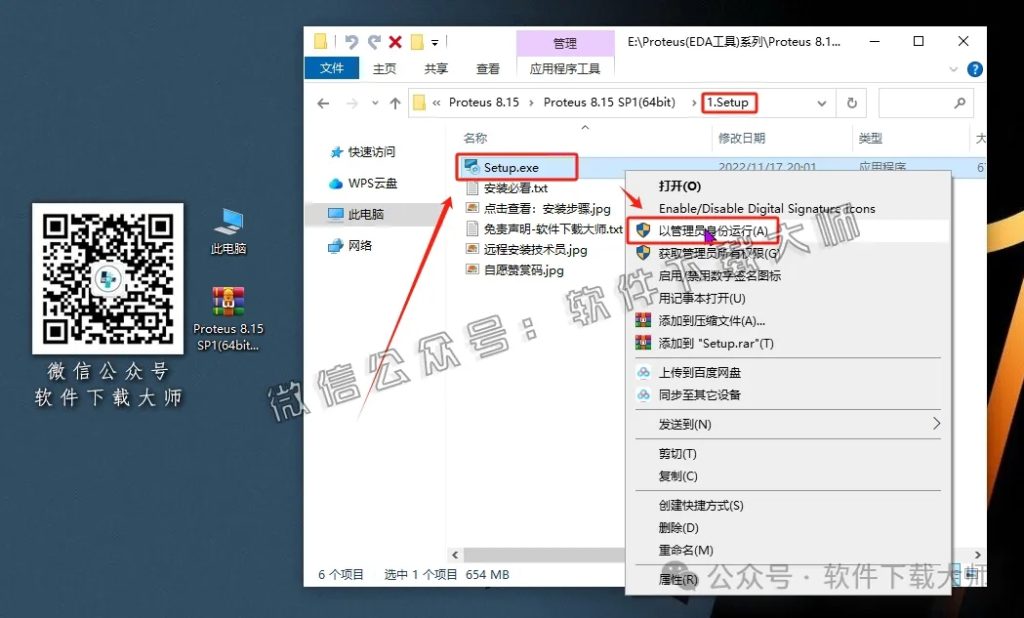The image size is (1024, 618).
Task: Open the address bar dropdown arrow
Action: click(823, 103)
